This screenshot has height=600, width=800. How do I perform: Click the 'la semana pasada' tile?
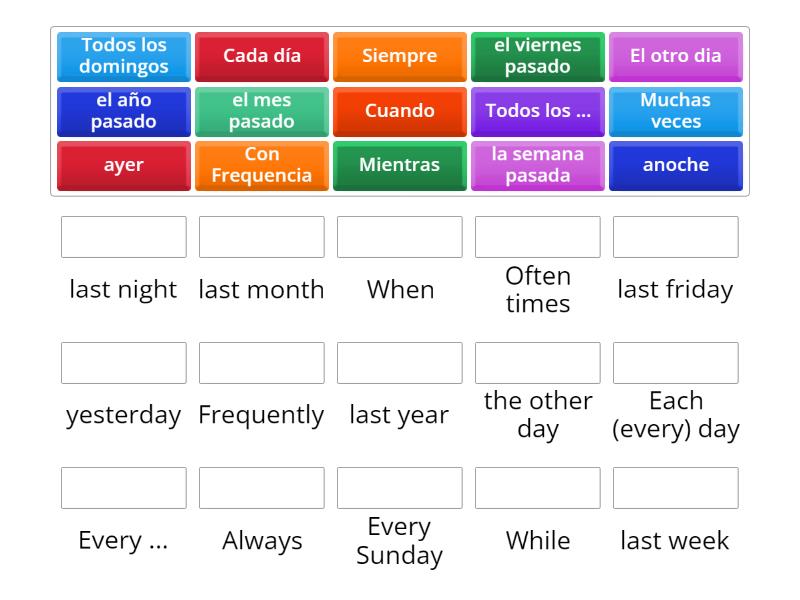[x=538, y=165]
